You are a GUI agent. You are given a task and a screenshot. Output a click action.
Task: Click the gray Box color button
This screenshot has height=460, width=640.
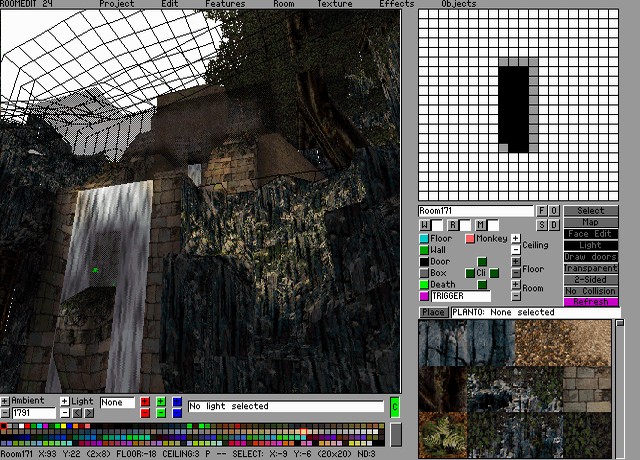pyautogui.click(x=424, y=273)
